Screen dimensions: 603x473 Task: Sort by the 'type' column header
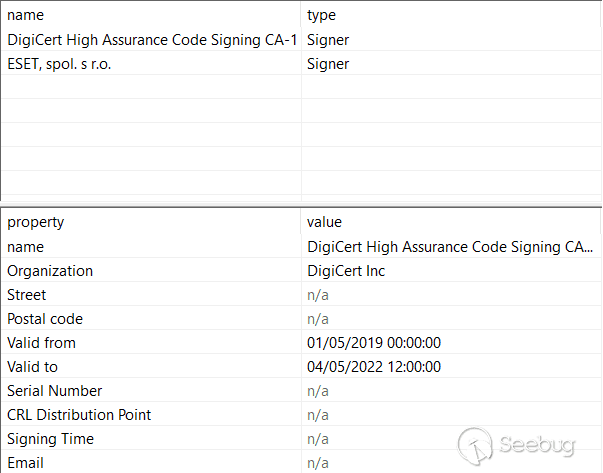pyautogui.click(x=321, y=16)
